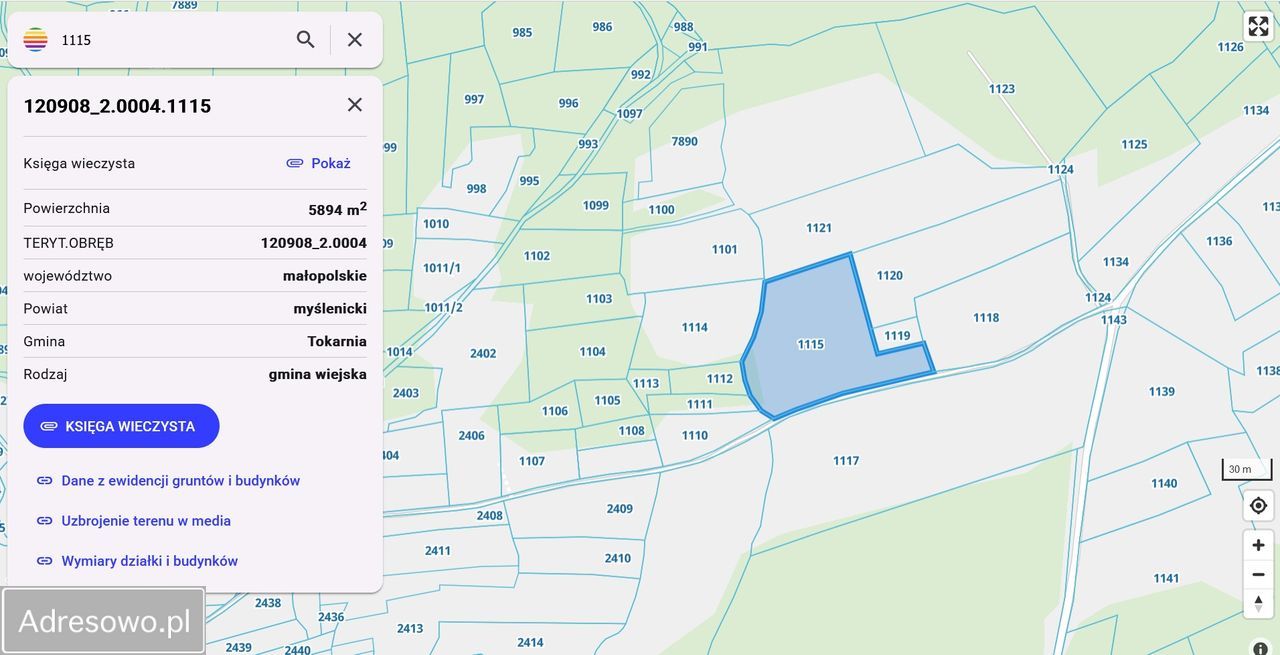The height and width of the screenshot is (655, 1280).
Task: Click Pokaż link for Księga wieczysta
Action: click(319, 163)
